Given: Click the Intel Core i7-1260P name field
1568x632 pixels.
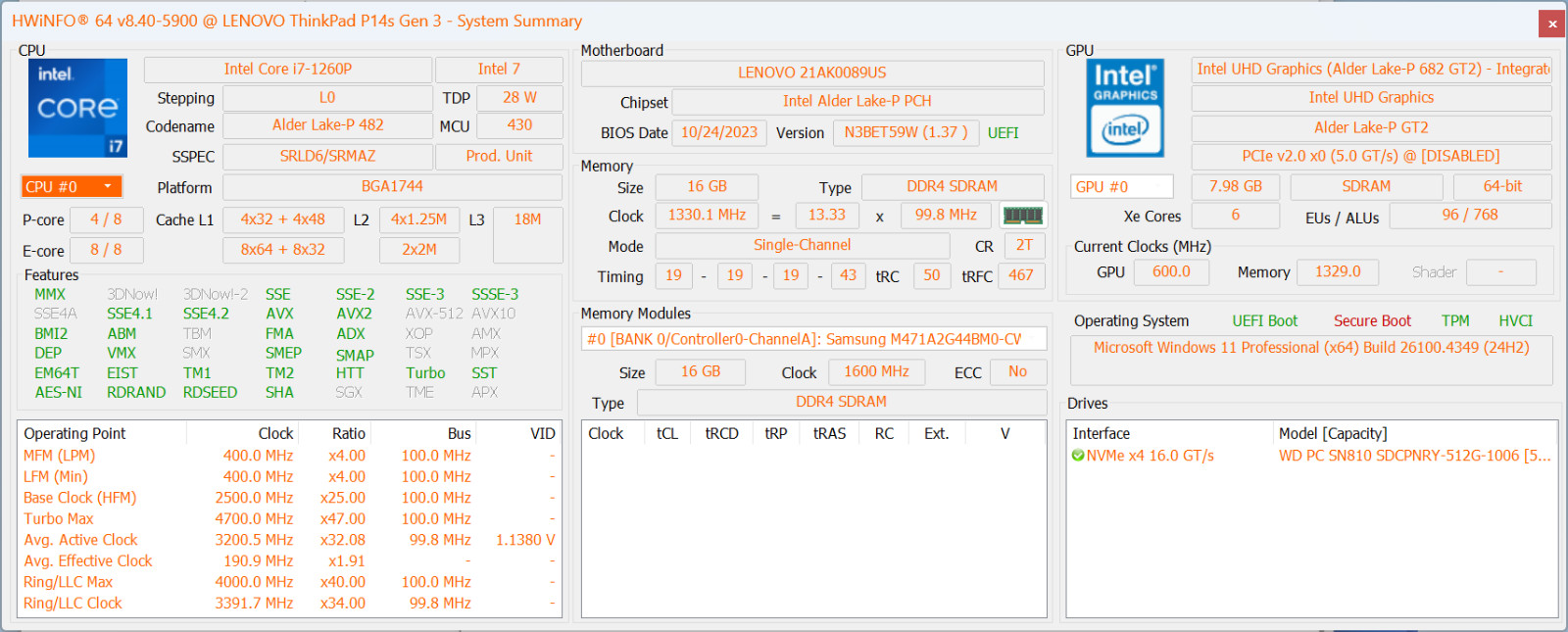Looking at the screenshot, I should (x=288, y=70).
